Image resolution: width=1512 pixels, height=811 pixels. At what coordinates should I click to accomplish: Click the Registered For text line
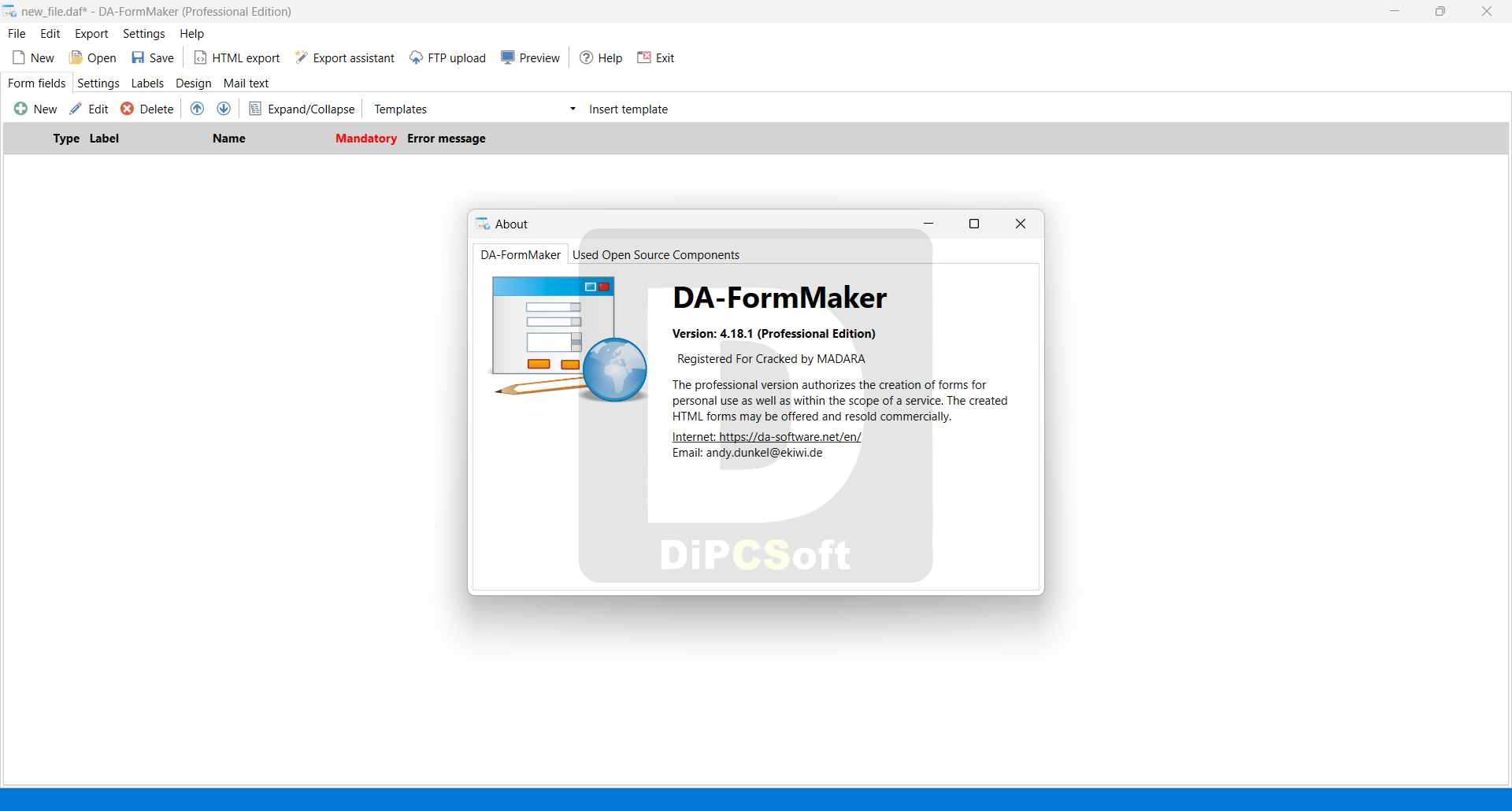click(771, 359)
